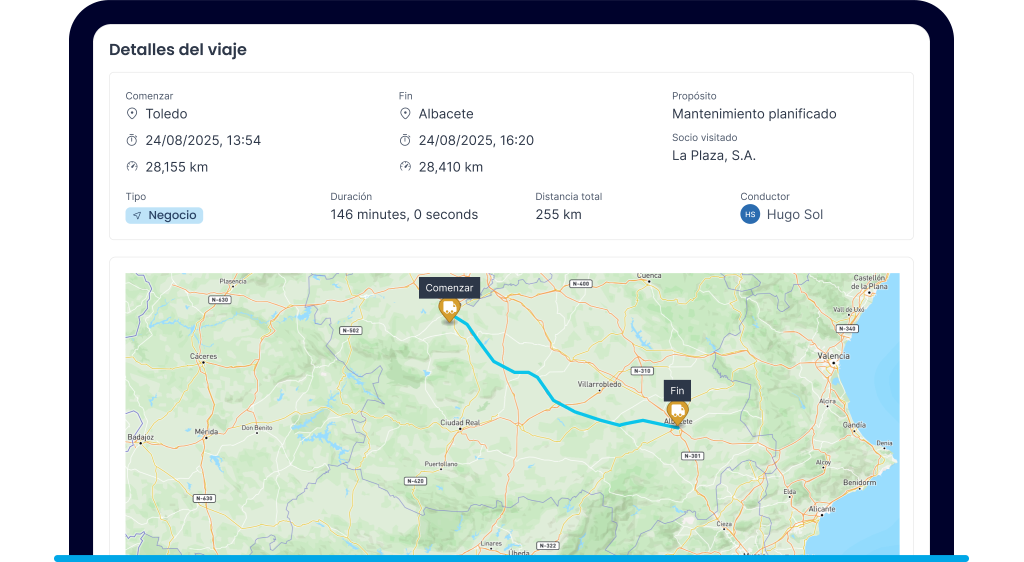Click the Detalles del viaje heading
This screenshot has width=1024, height=562.
pos(178,49)
